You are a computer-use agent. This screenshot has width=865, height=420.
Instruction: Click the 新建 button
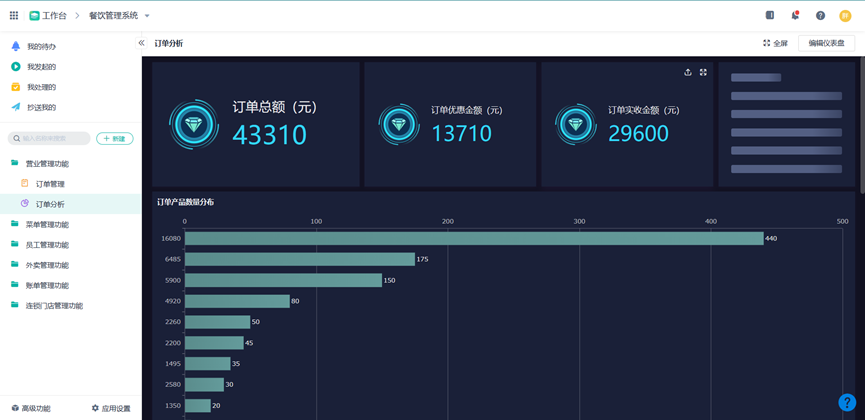(114, 138)
